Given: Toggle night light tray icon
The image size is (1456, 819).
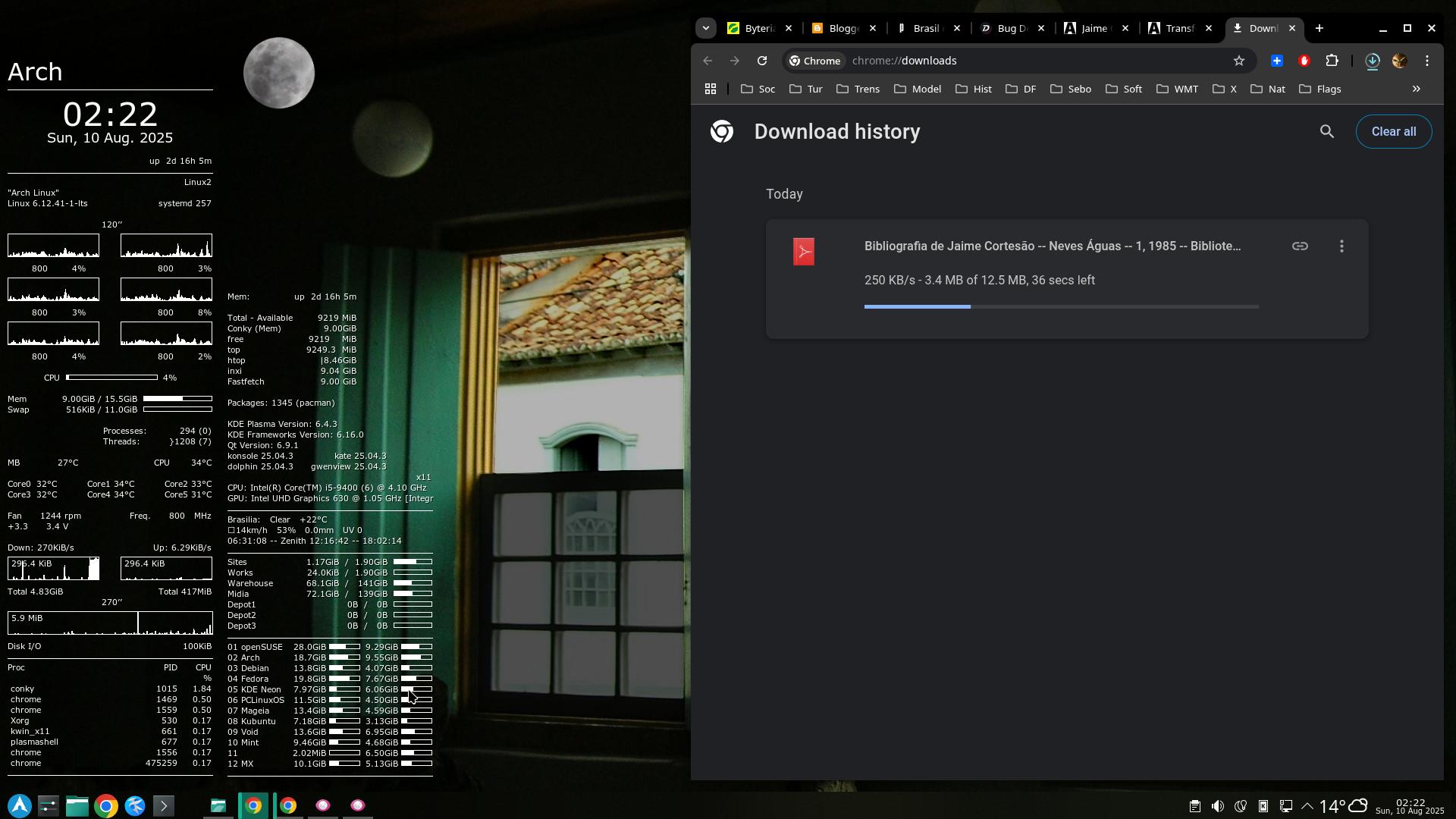Looking at the screenshot, I should coord(1241,806).
